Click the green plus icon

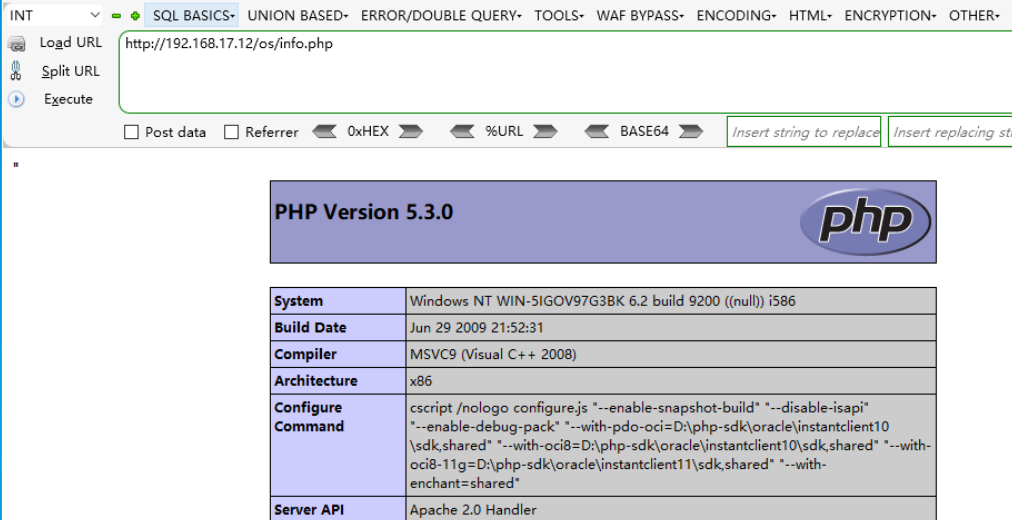(135, 15)
